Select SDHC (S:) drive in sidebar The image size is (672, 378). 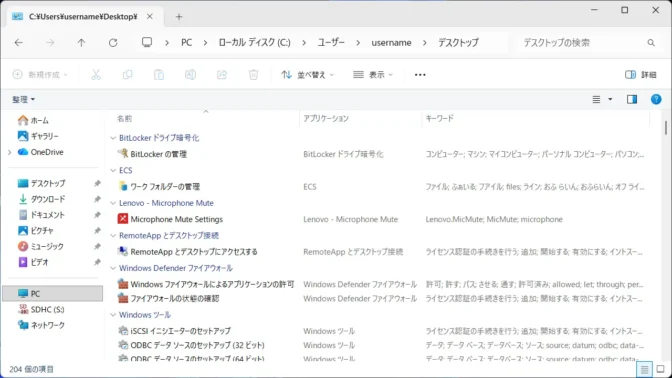point(41,309)
